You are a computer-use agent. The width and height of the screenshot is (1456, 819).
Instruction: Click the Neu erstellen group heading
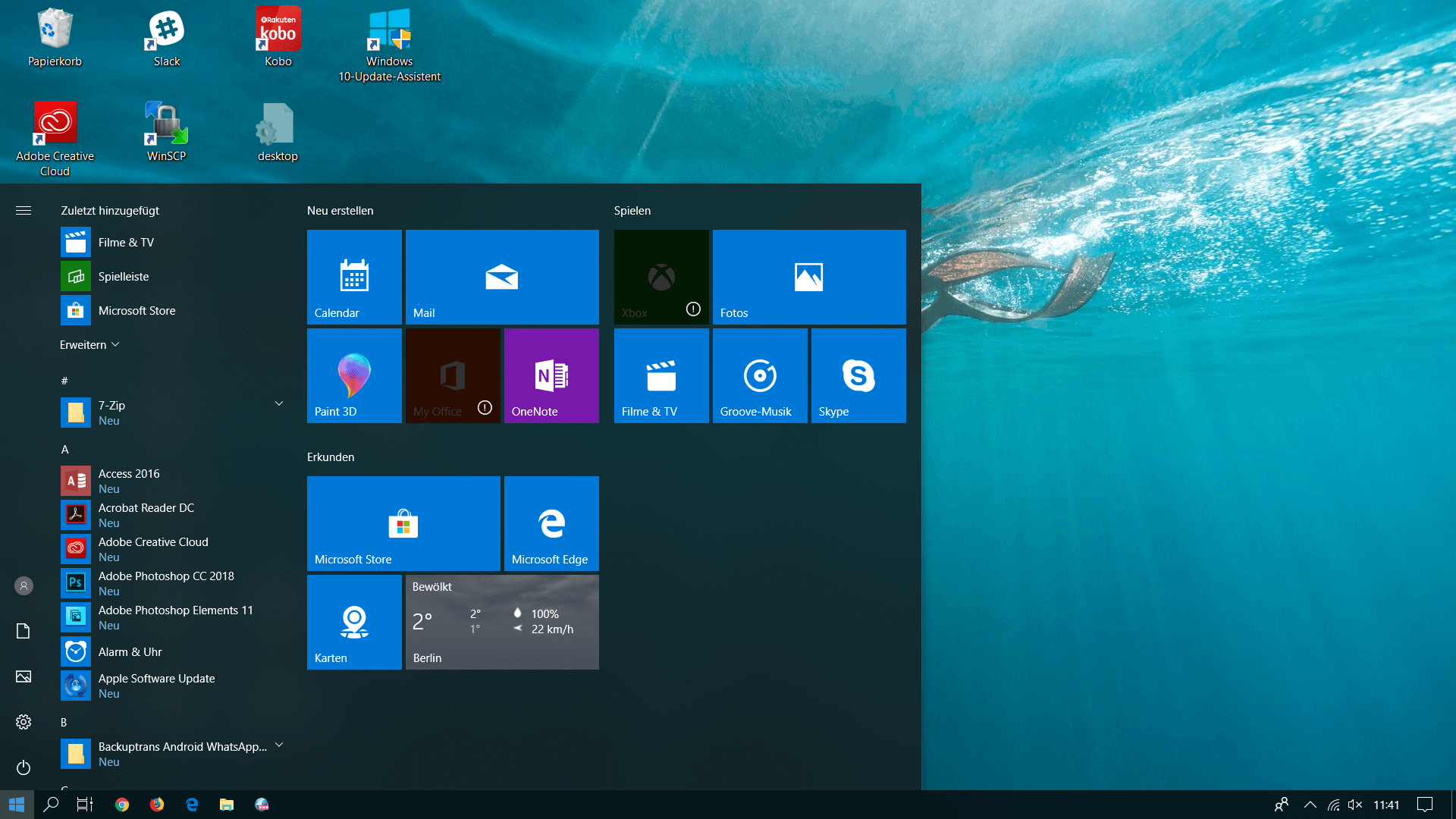point(340,210)
